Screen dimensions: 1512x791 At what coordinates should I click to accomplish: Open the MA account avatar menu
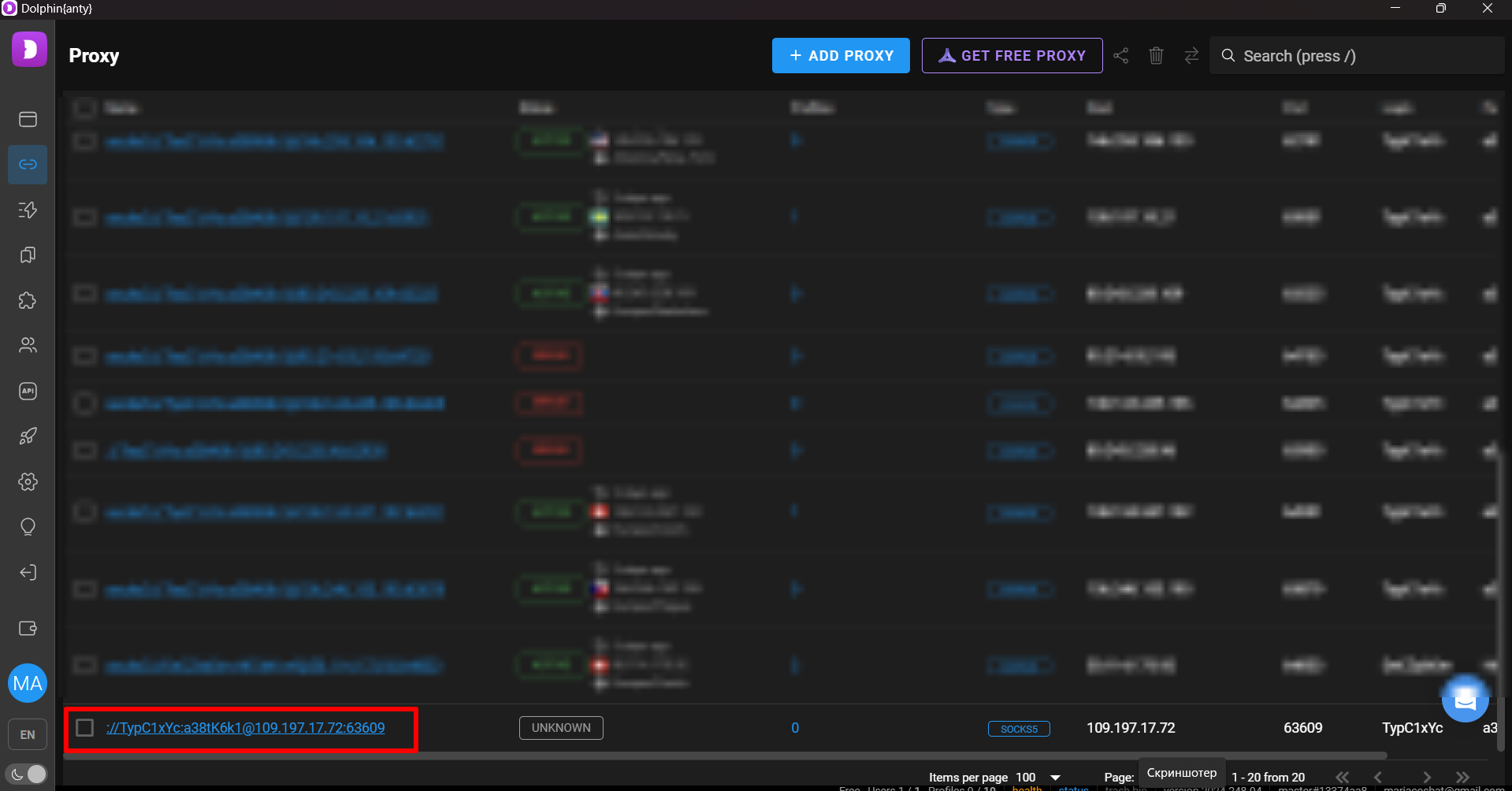tap(28, 683)
